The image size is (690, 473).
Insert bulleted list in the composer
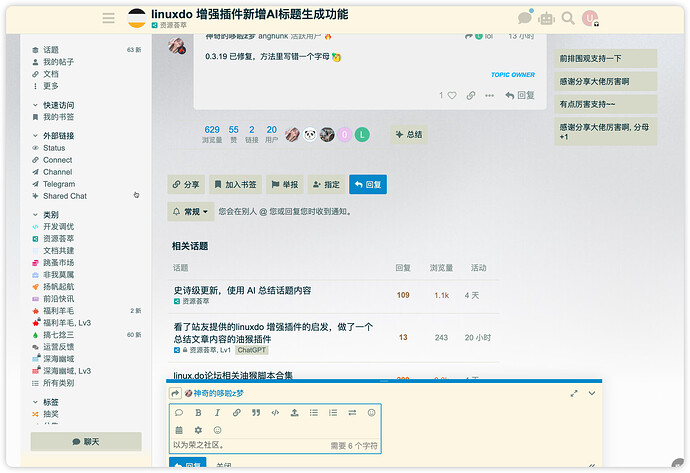tap(314, 413)
